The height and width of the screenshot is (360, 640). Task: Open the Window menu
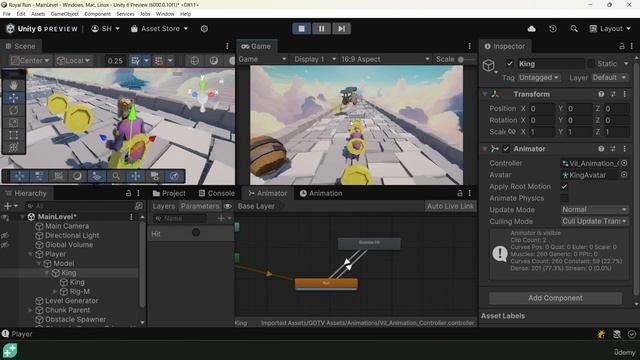click(x=165, y=14)
